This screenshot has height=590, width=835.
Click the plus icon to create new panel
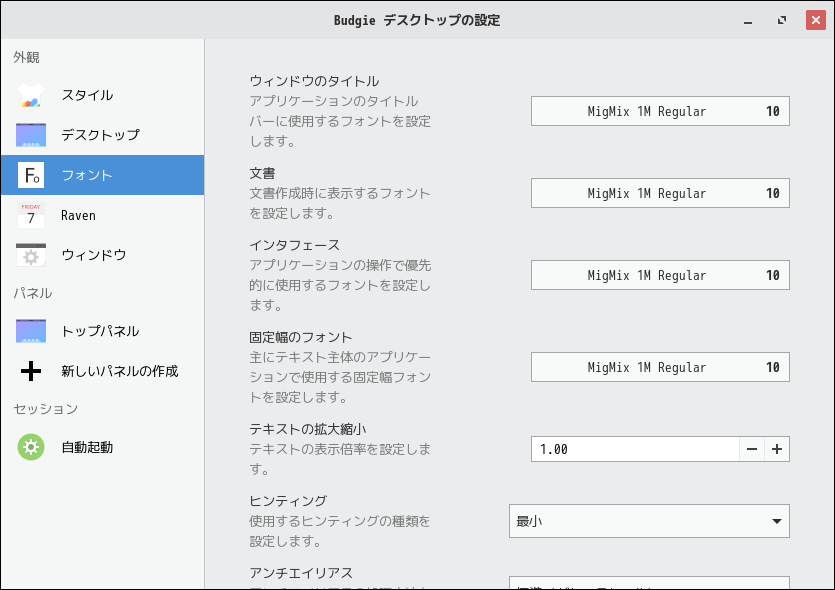(x=31, y=371)
